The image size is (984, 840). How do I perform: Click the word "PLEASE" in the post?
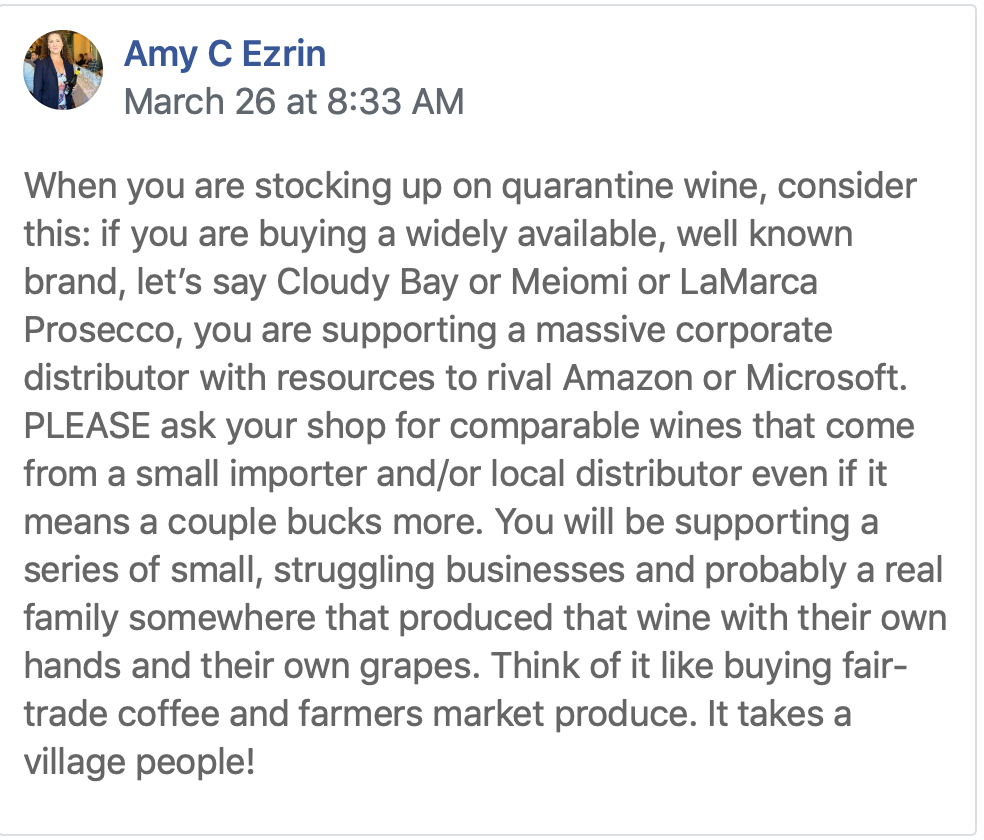[x=87, y=426]
